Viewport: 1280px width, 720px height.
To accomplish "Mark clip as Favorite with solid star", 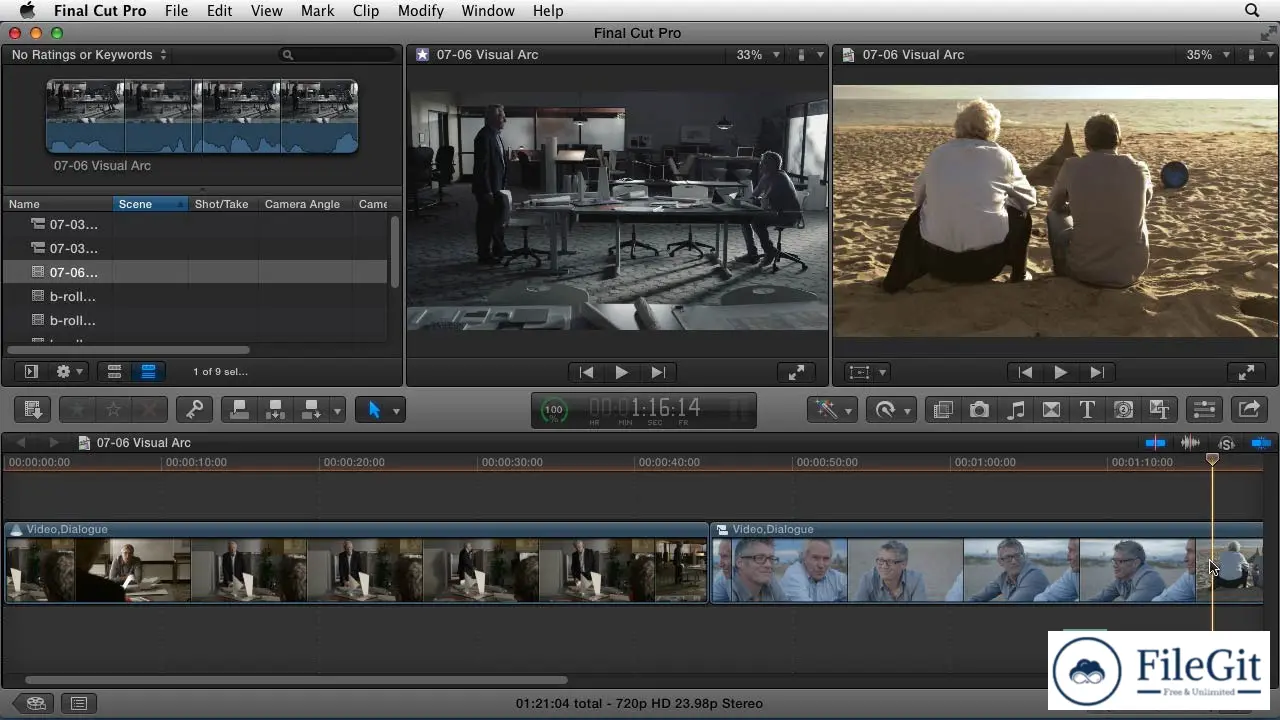I will pyautogui.click(x=77, y=409).
